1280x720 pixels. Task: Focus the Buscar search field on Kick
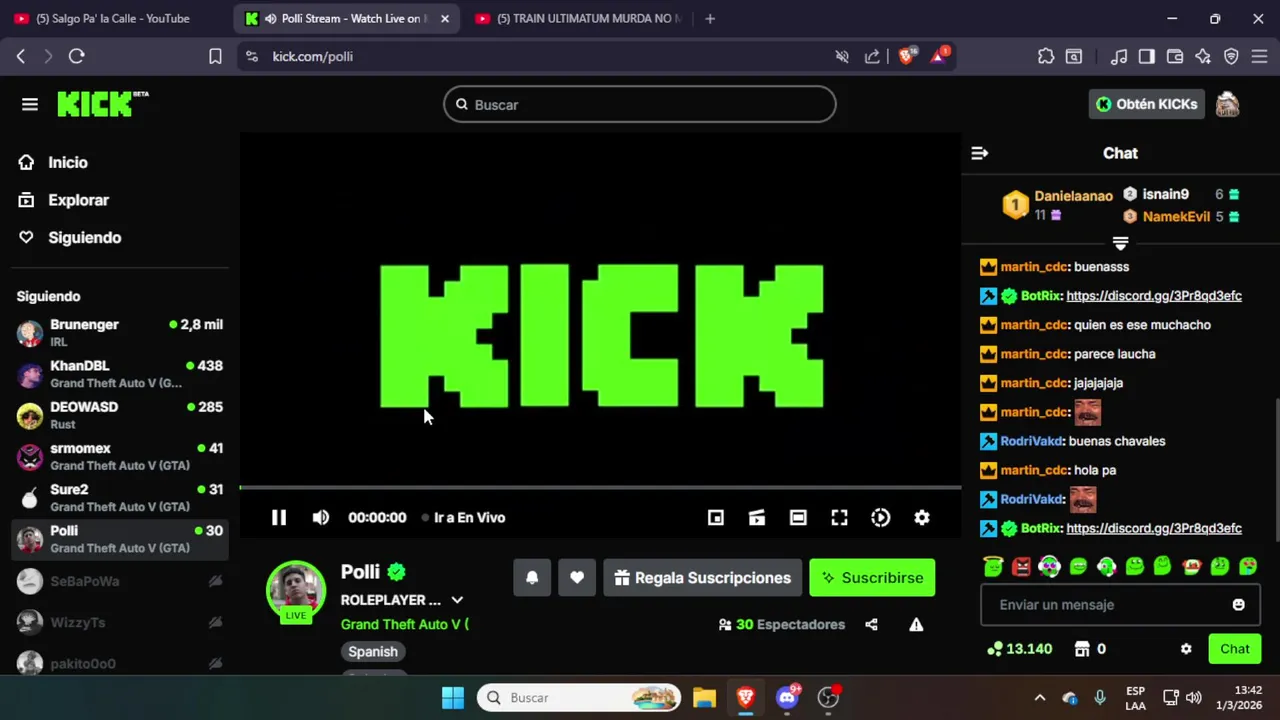(x=640, y=104)
